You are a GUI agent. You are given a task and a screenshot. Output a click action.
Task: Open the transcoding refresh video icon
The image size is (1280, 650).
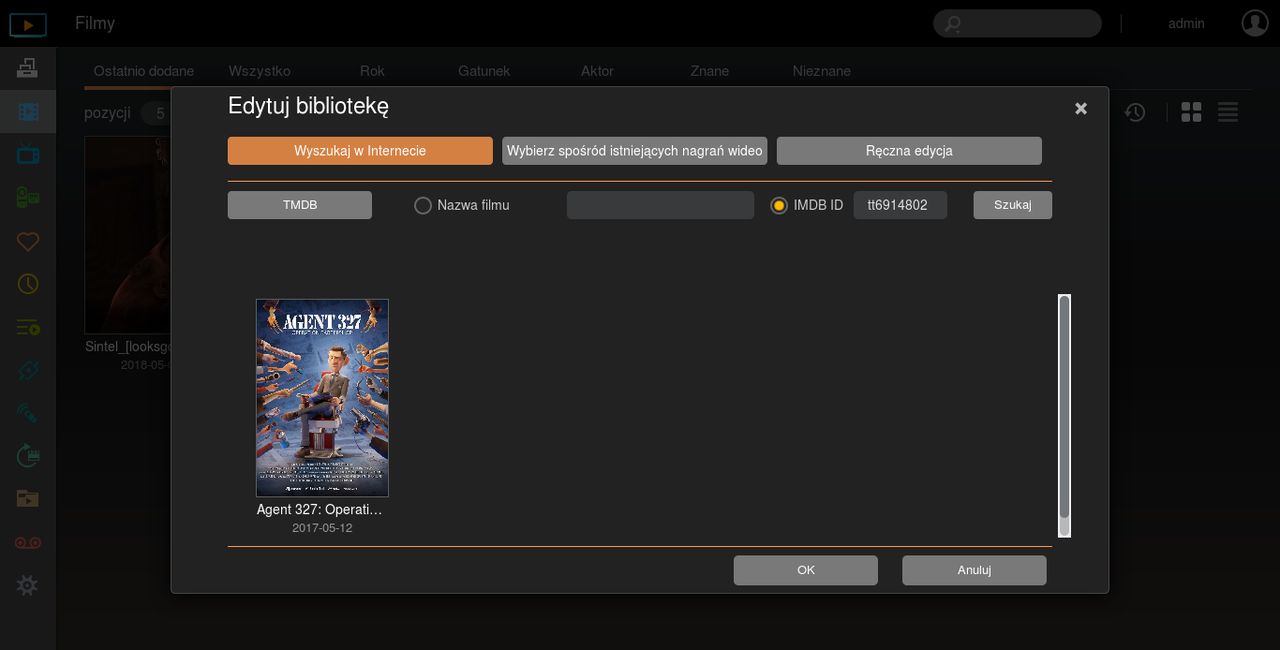coord(28,456)
